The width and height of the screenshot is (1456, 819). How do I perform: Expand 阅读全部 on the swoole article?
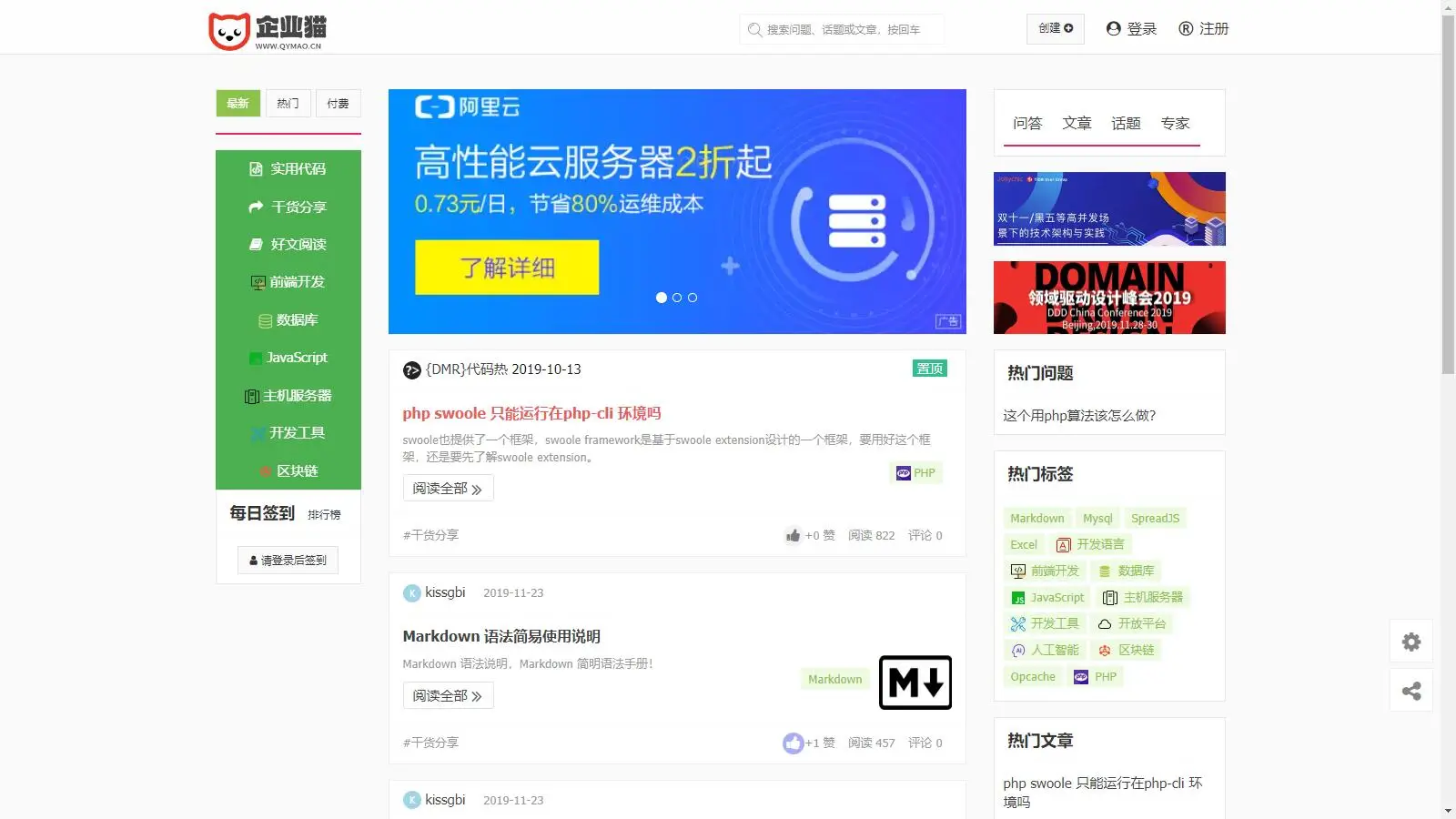tap(448, 488)
